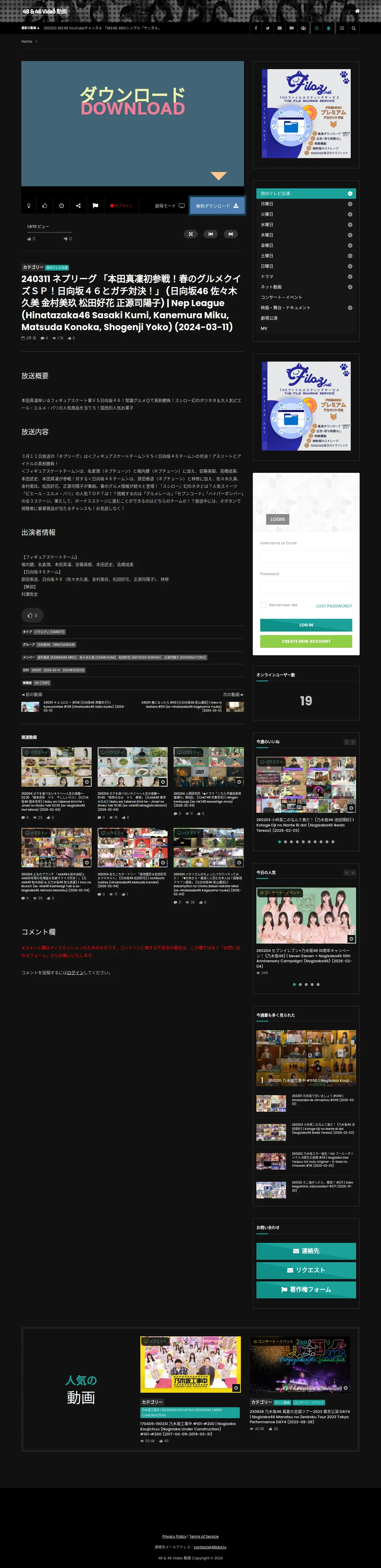Click the リクエスト request button
This screenshot has width=381, height=1568.
[x=306, y=1270]
